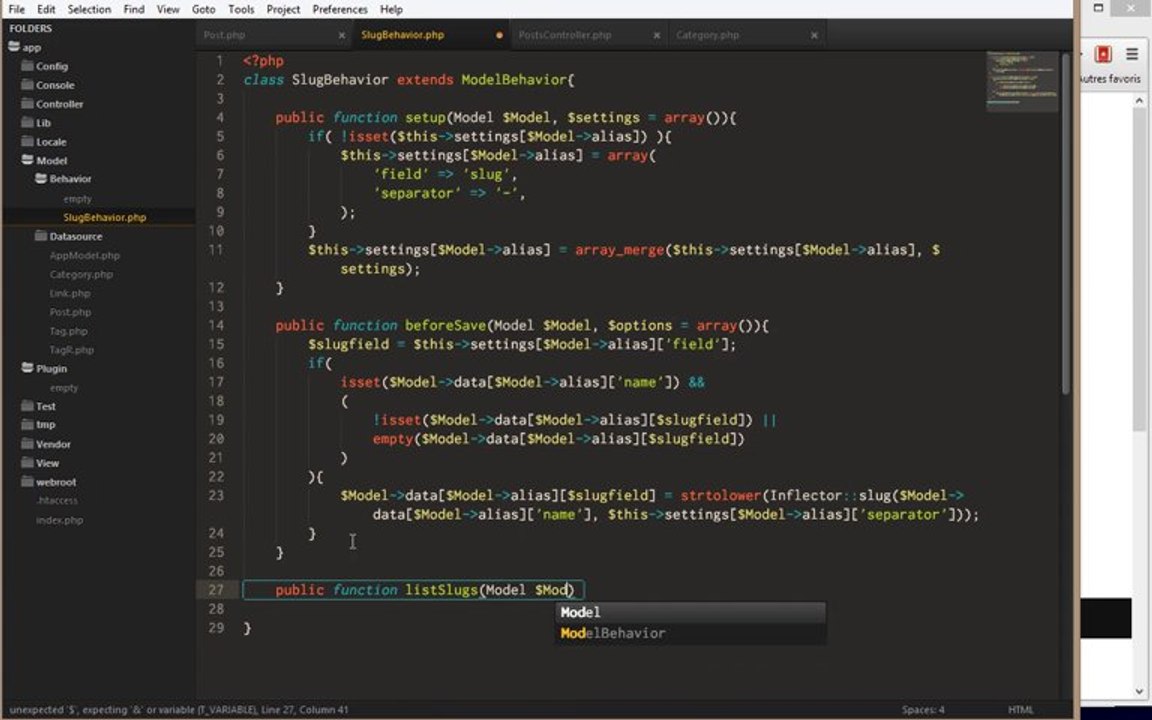Expand the Config folder
Screen dimensions: 1152x720
pyautogui.click(x=45, y=66)
